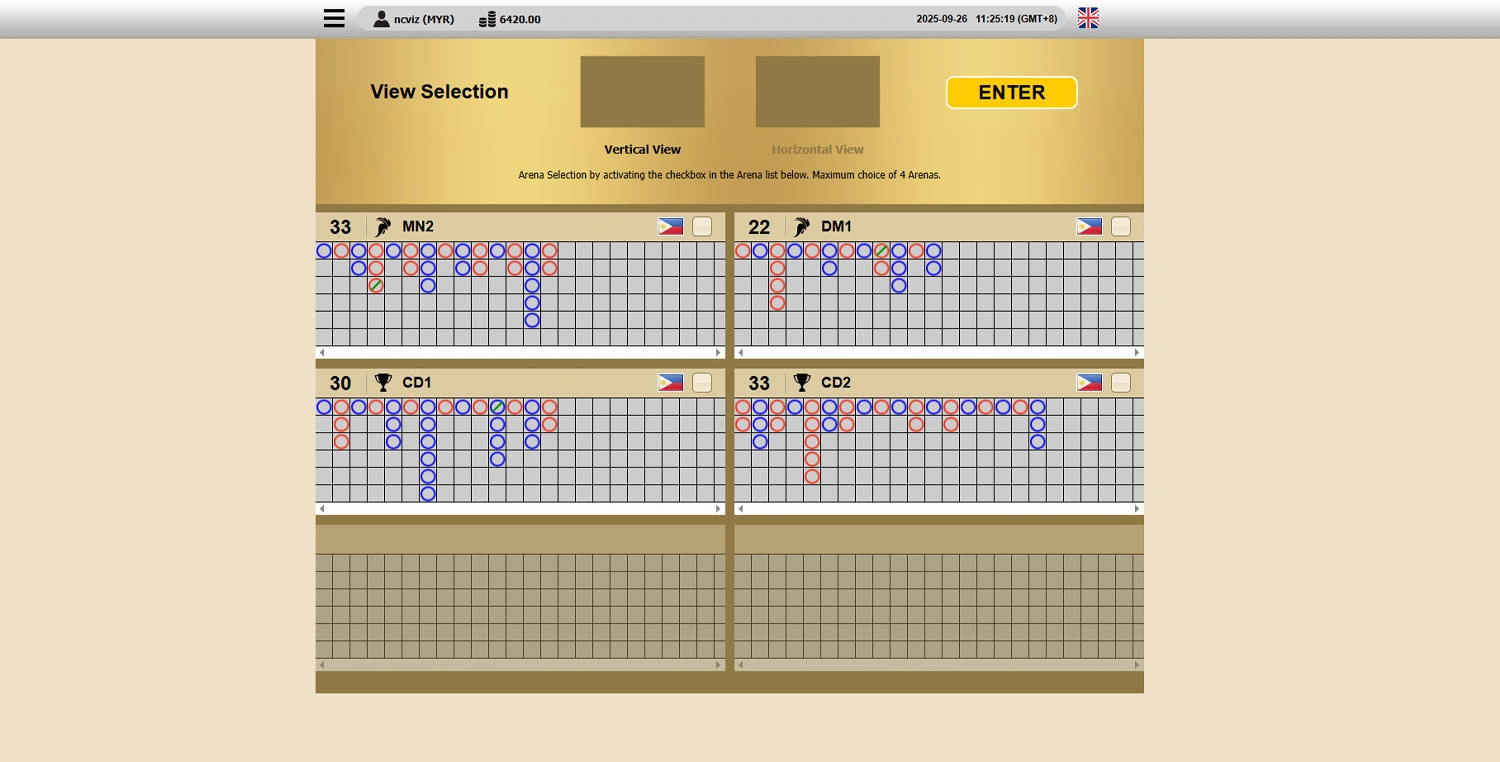Enable the MN2 arena checkbox

click(702, 227)
